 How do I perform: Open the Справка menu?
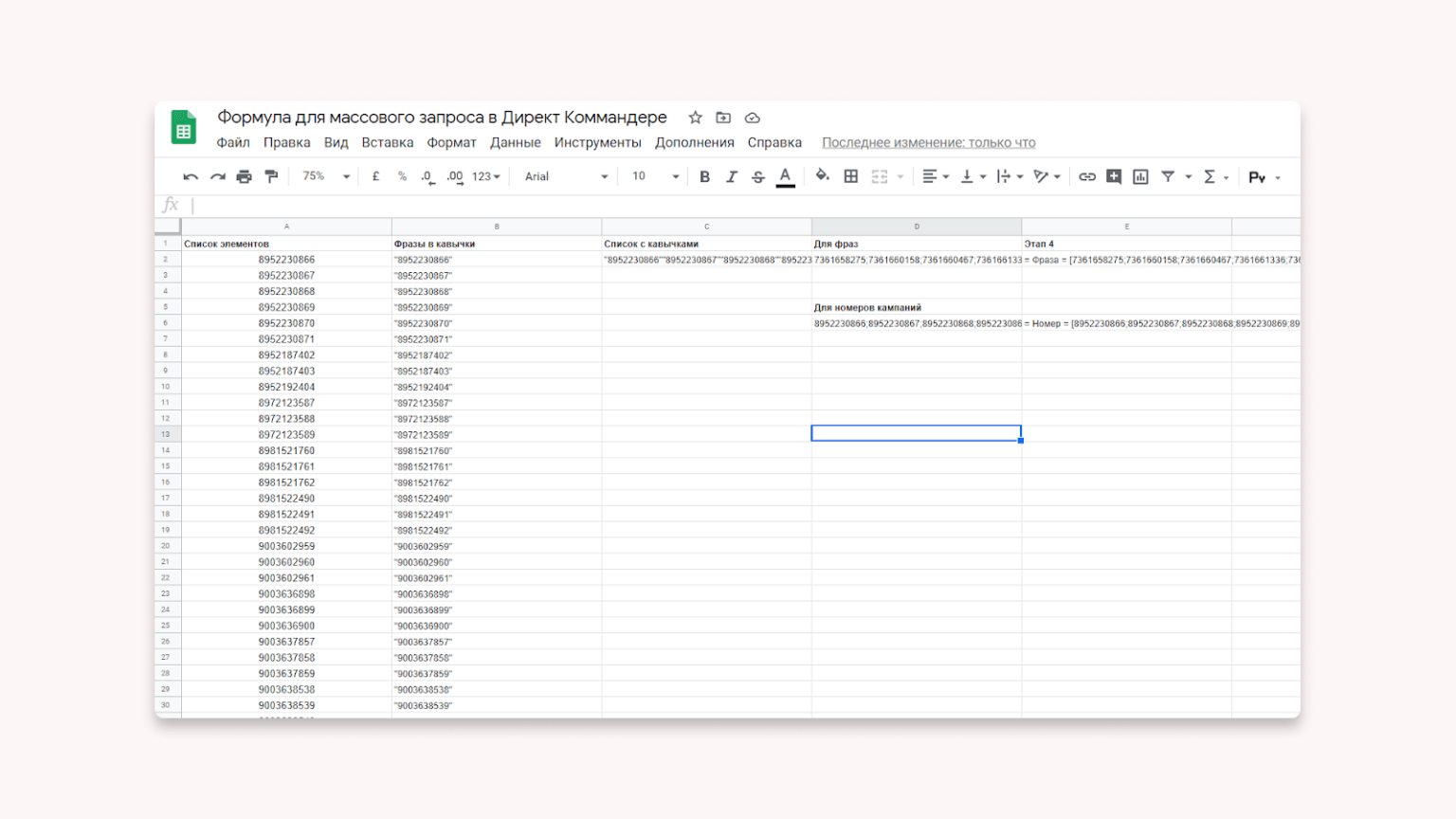coord(774,142)
